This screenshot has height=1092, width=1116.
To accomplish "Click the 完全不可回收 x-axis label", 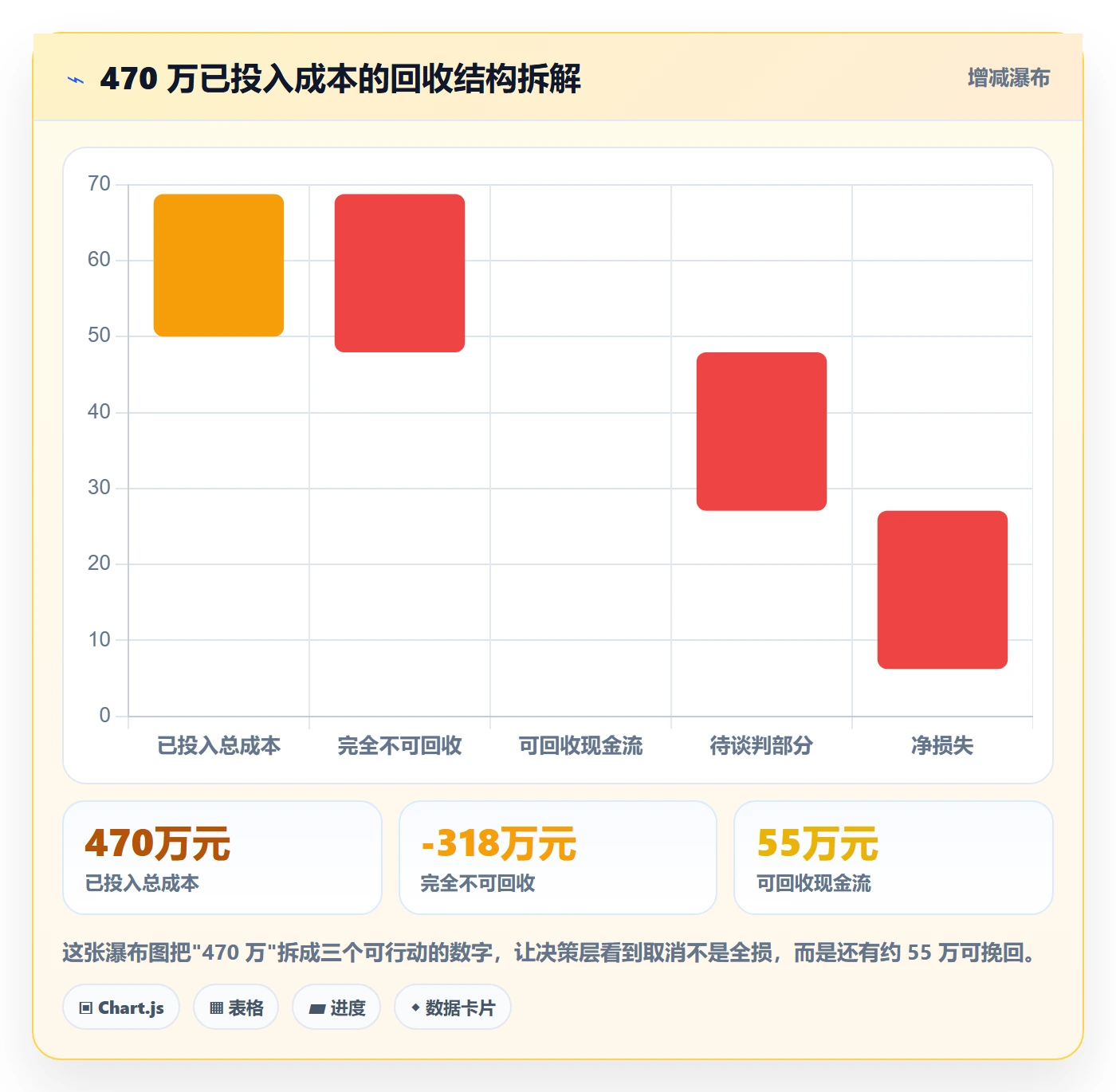I will click(399, 745).
